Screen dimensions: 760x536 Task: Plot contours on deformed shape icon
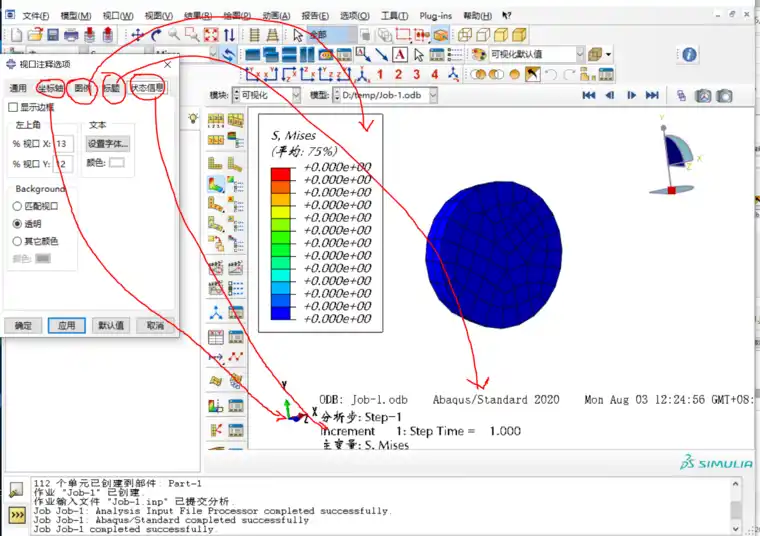tap(216, 185)
